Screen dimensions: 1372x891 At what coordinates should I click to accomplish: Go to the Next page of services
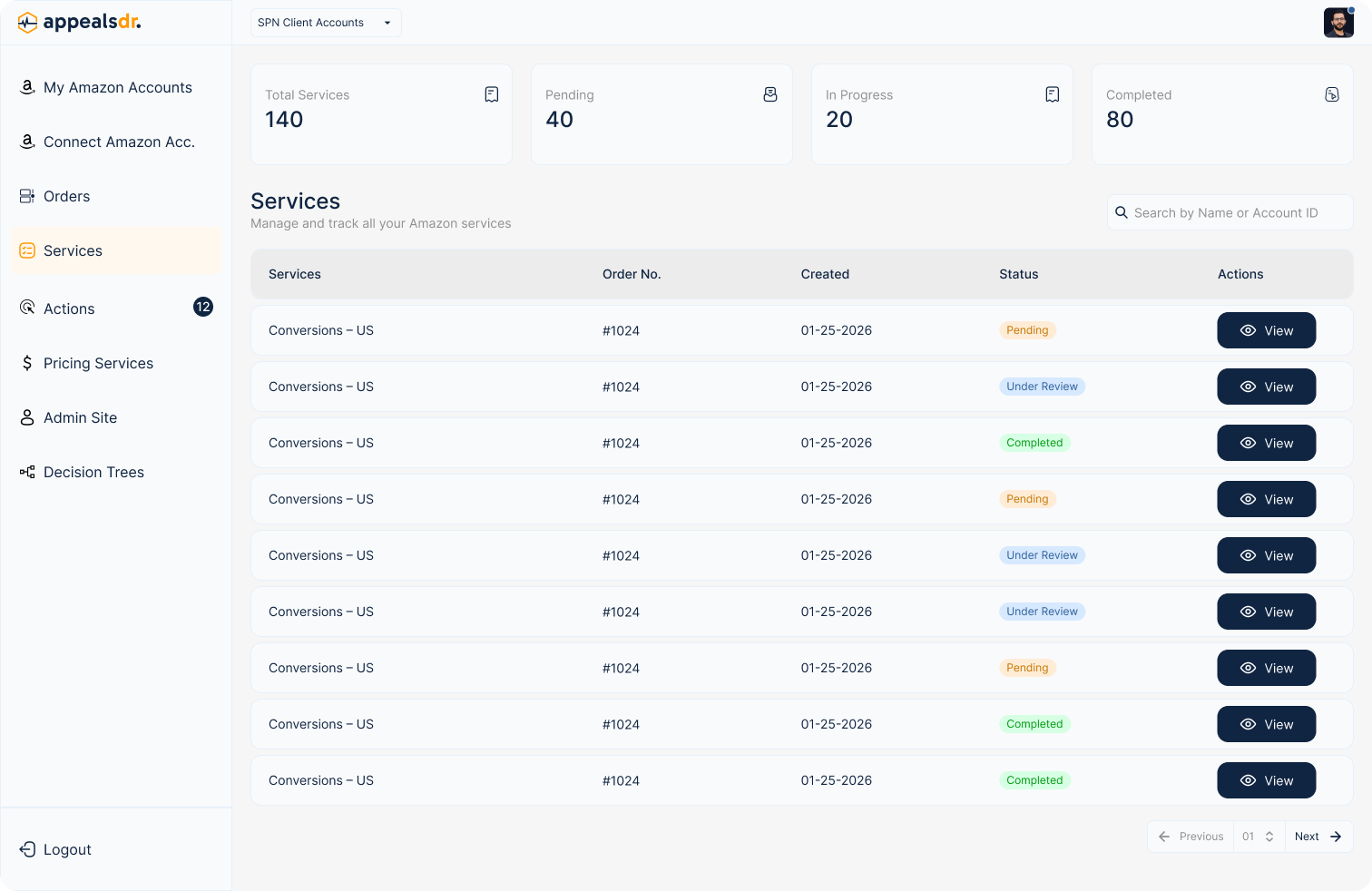[x=1318, y=836]
